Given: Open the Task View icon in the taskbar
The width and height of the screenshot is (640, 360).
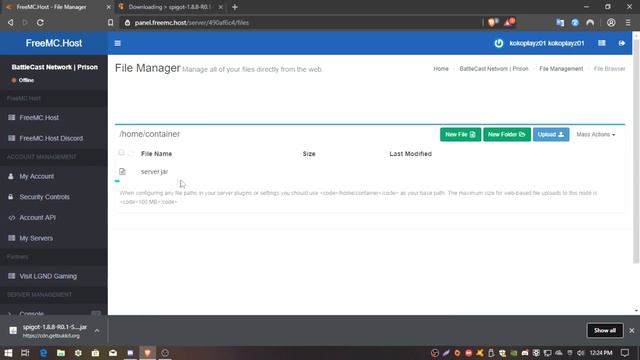Looking at the screenshot, I should (x=25, y=353).
